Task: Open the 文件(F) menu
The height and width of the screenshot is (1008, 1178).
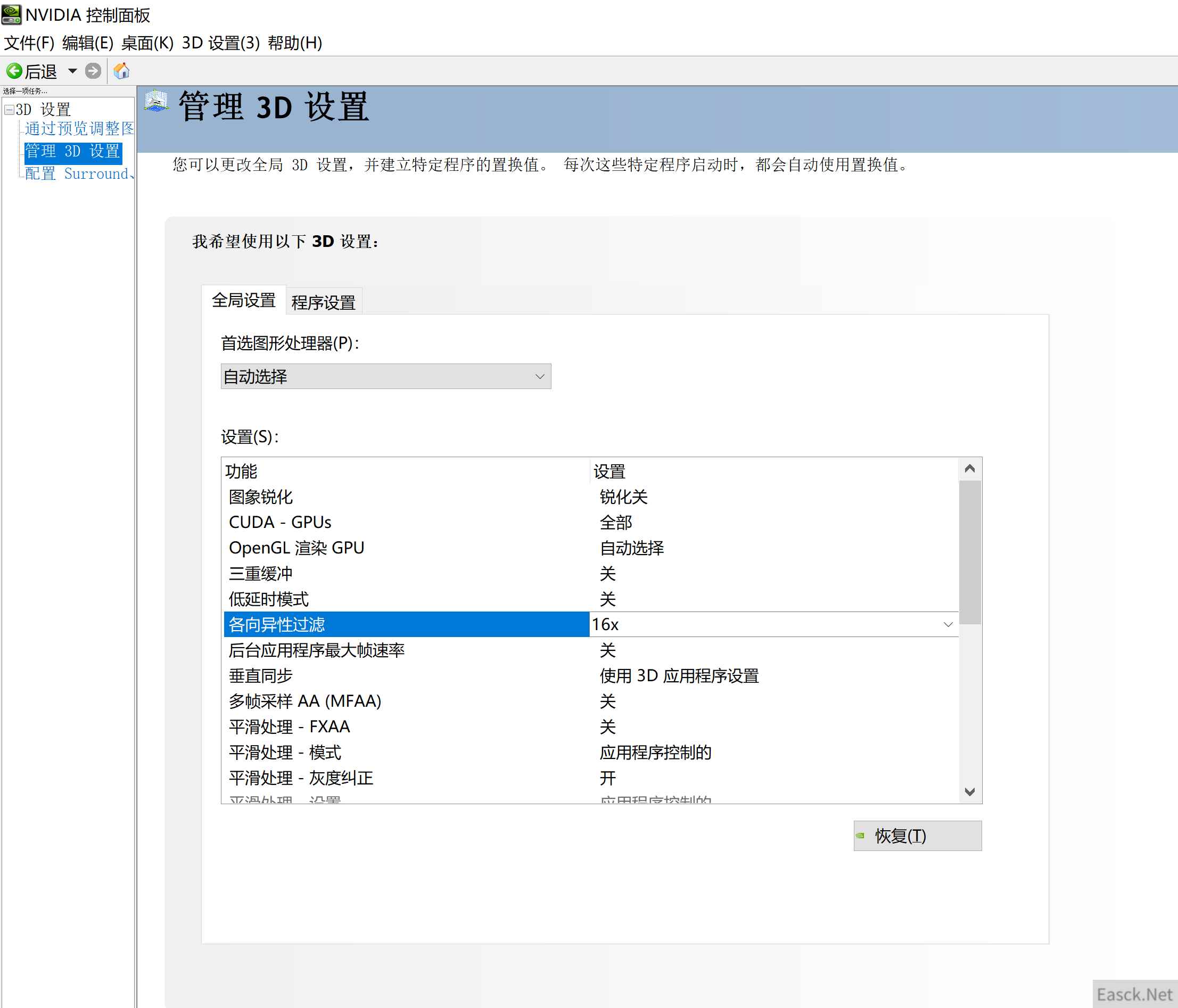Action: tap(29, 43)
